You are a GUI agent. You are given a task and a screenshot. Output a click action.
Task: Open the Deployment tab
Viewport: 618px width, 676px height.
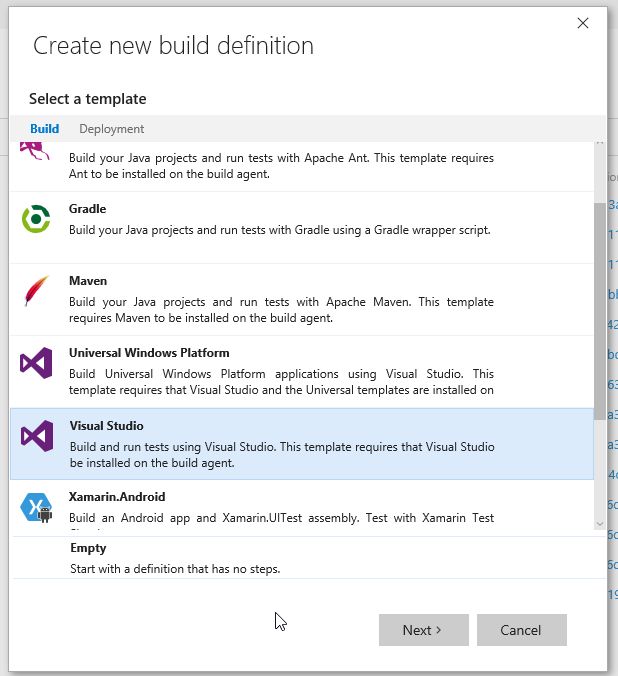[111, 129]
